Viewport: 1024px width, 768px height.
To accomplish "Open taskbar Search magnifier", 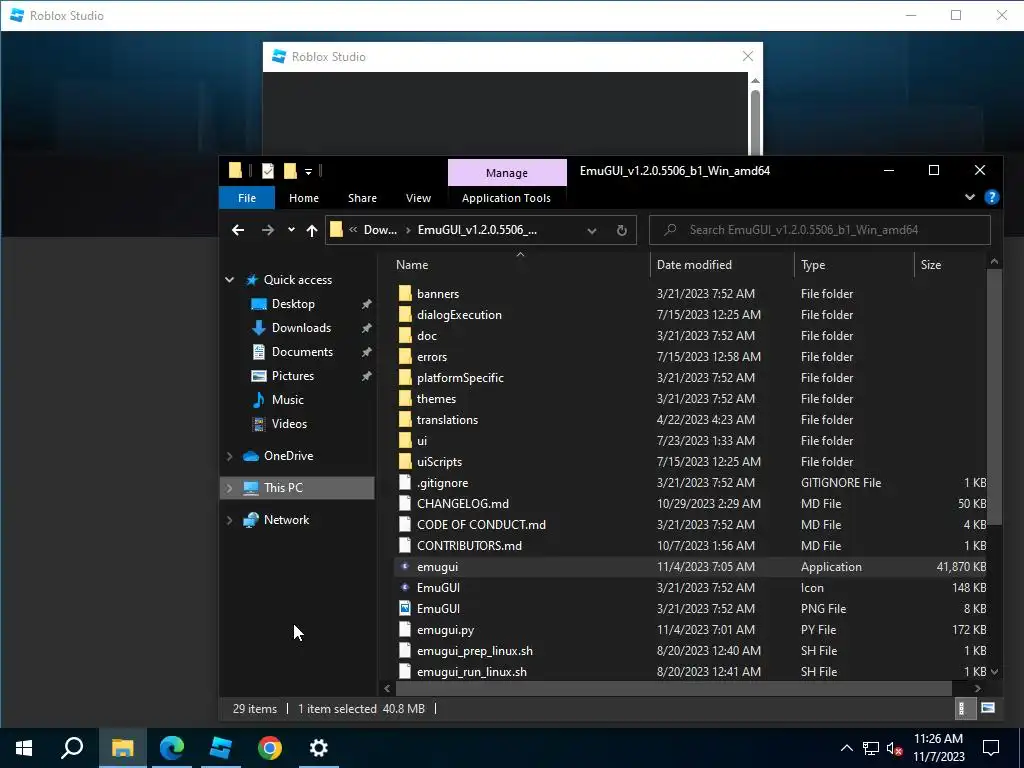I will point(72,748).
